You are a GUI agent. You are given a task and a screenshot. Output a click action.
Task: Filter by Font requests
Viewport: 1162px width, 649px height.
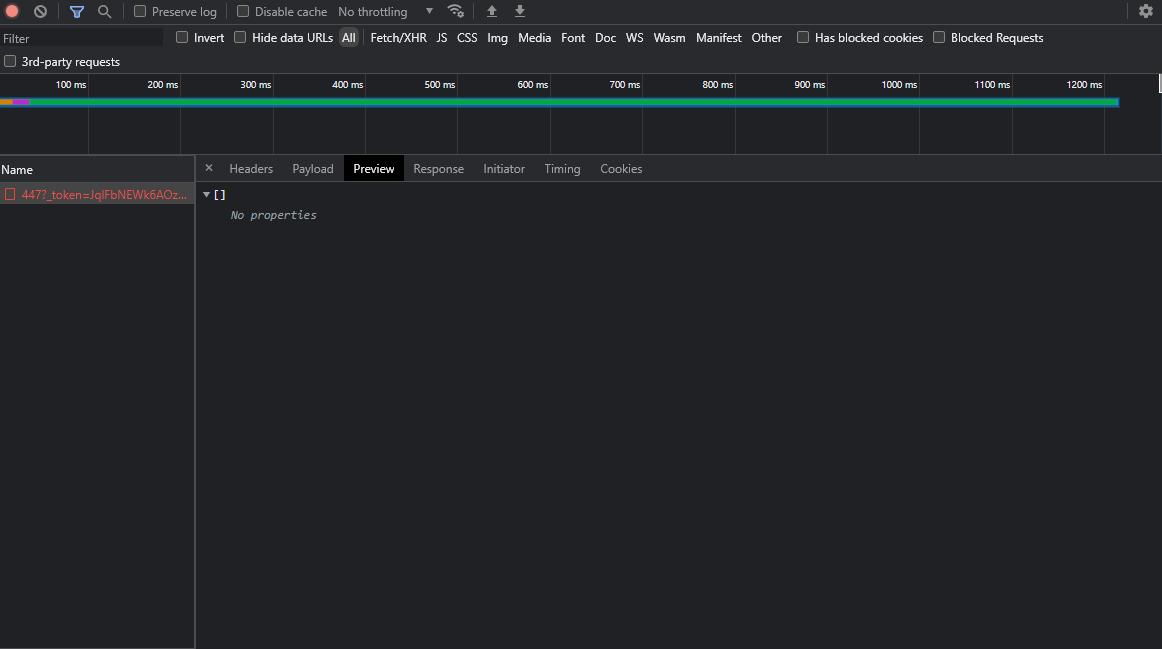pyautogui.click(x=573, y=38)
